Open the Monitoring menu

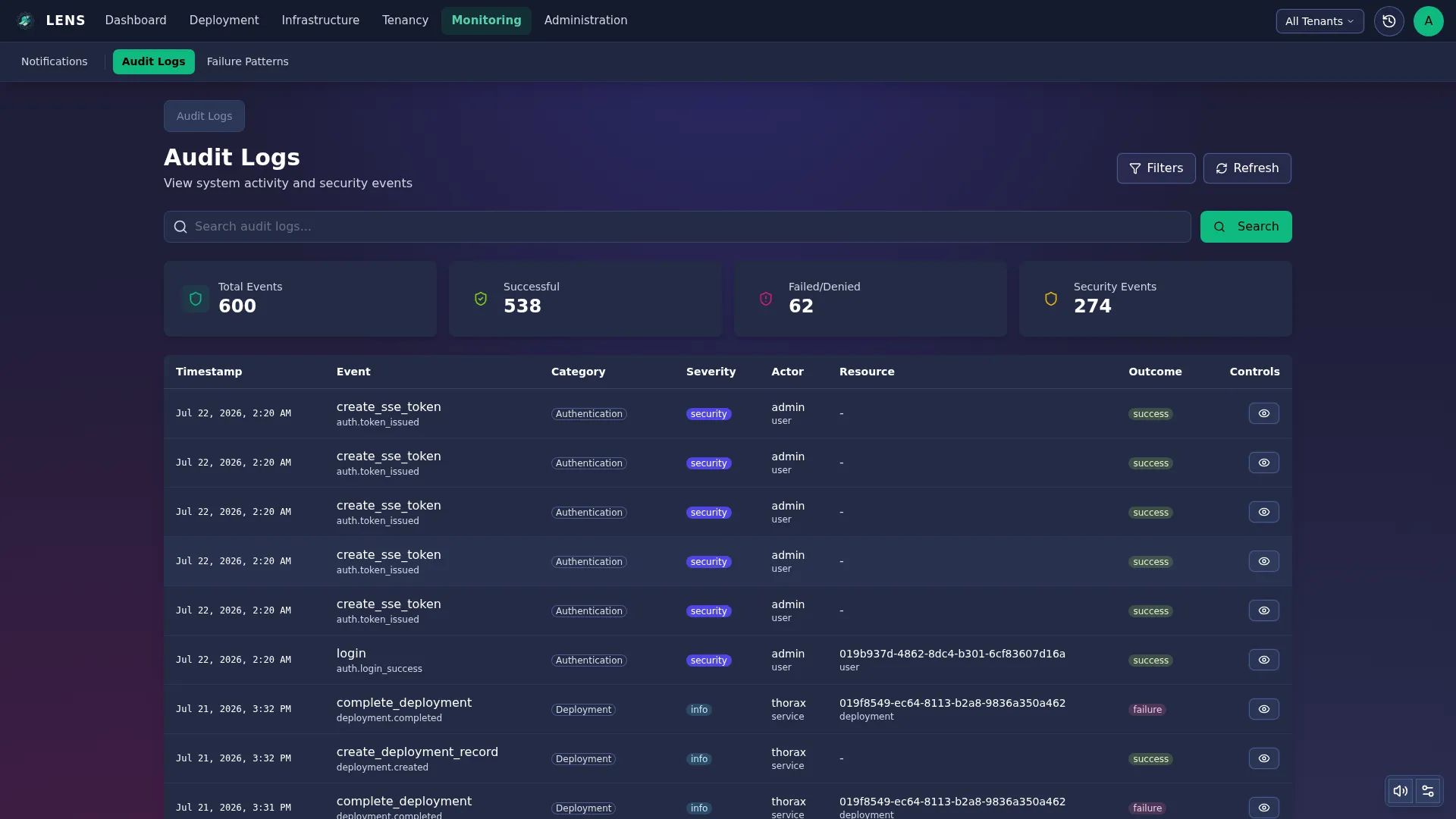(x=486, y=20)
